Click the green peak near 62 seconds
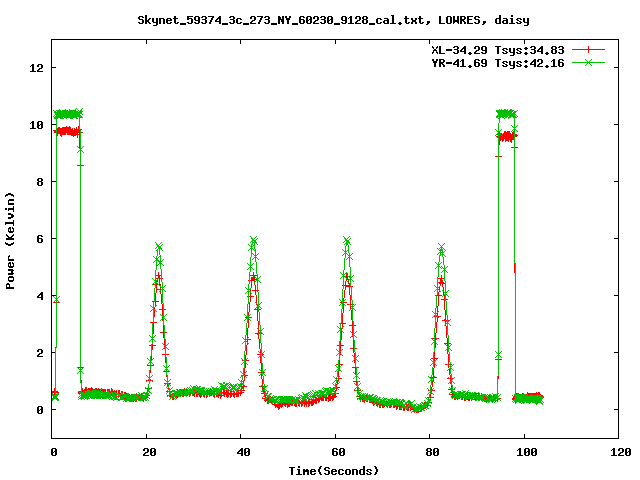Viewport: 640px width, 480px height. click(347, 240)
